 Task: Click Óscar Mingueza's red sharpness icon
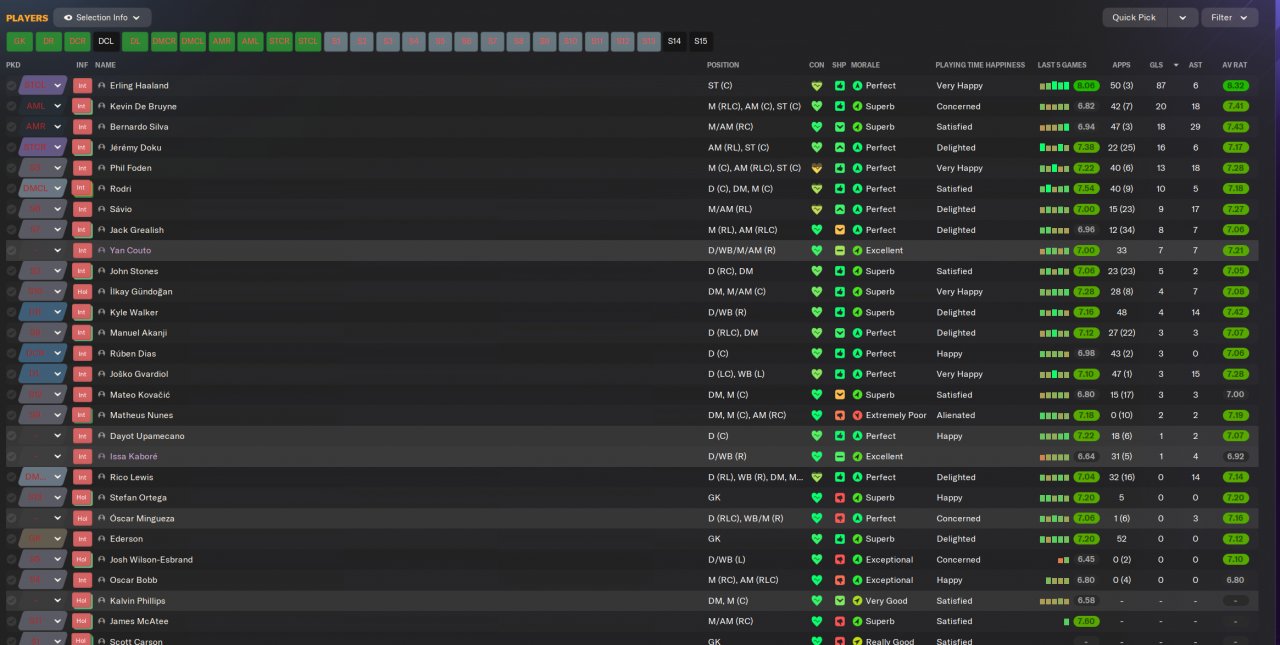coord(840,518)
